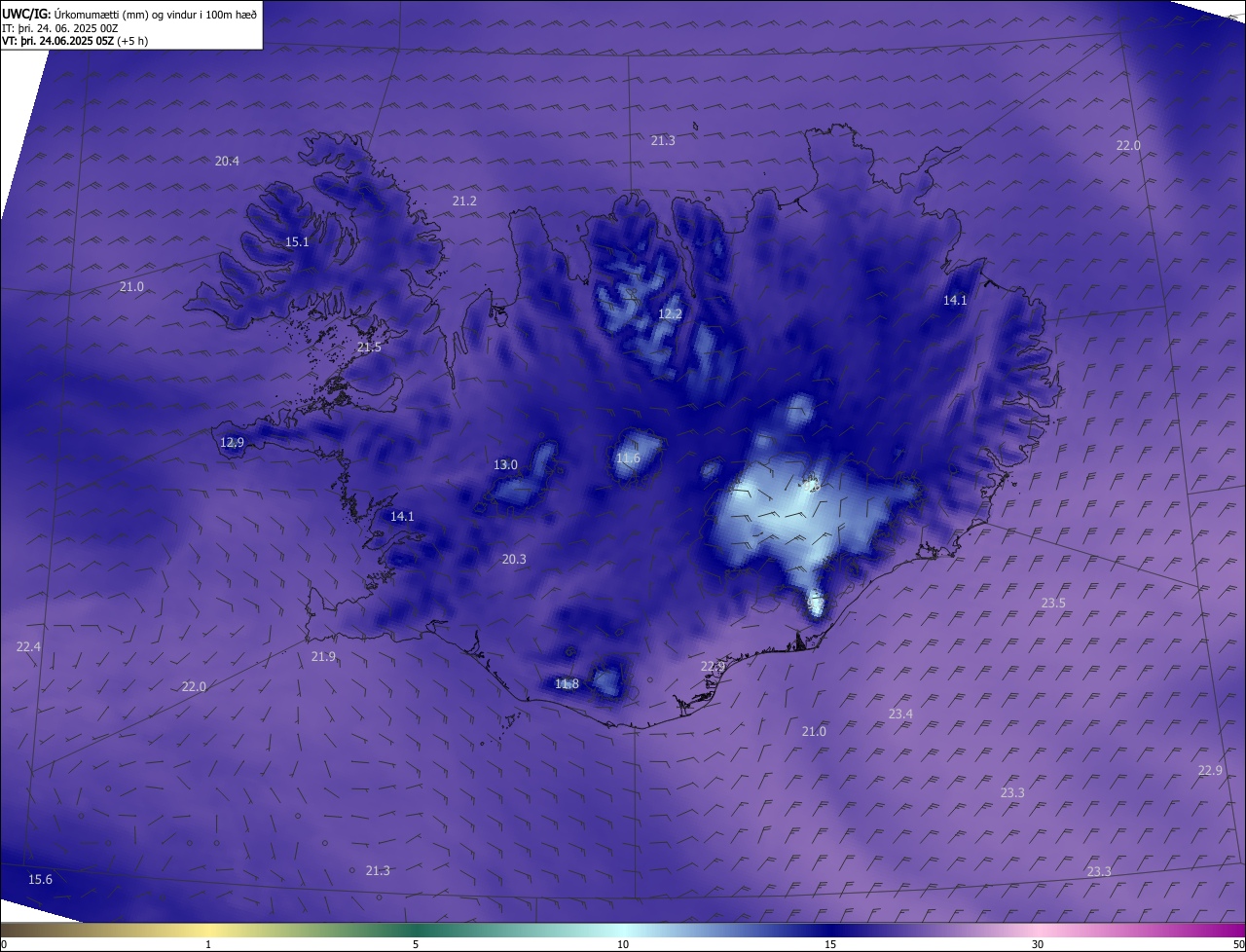Click the 0 tick on the color scale
The height and width of the screenshot is (952, 1246).
pyautogui.click(x=4, y=944)
